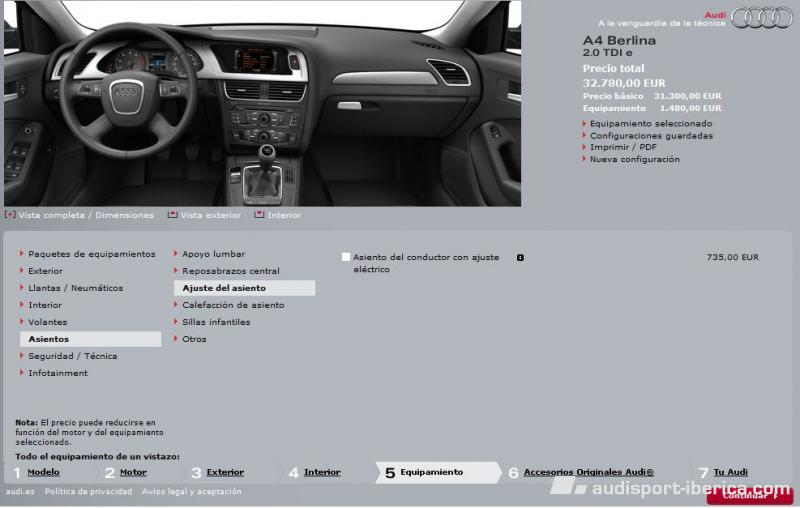Image resolution: width=800 pixels, height=508 pixels.
Task: Click the total price 32.780,00 EUR
Action: [624, 83]
